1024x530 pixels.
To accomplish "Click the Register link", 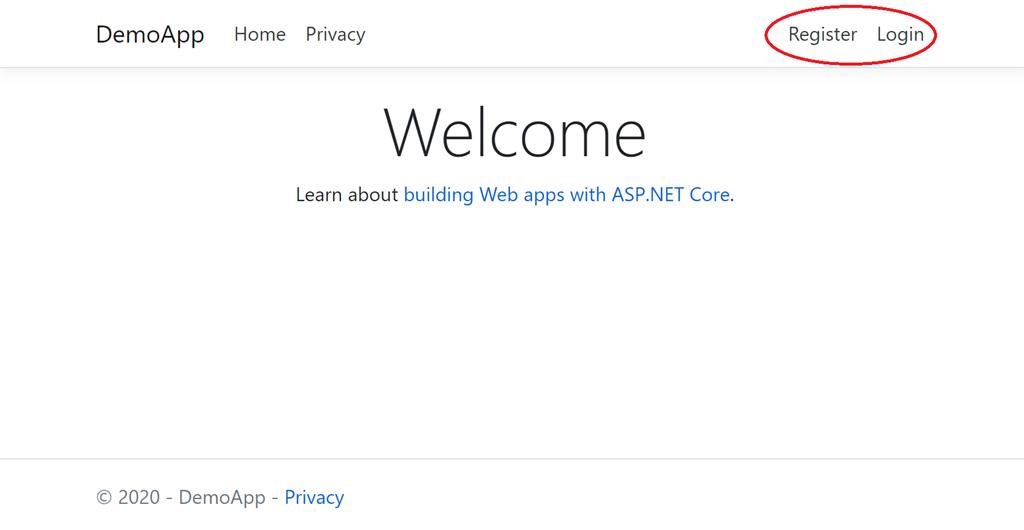I will pos(822,35).
